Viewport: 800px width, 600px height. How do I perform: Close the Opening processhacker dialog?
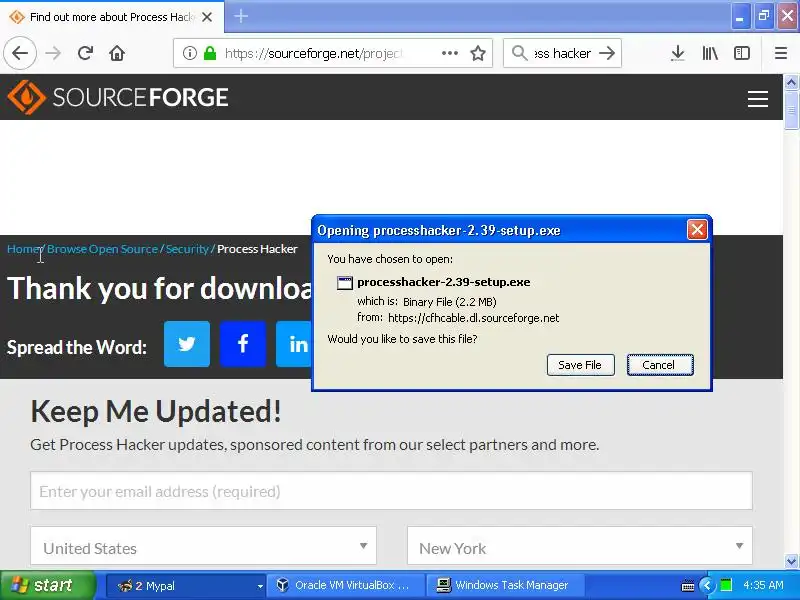[697, 230]
